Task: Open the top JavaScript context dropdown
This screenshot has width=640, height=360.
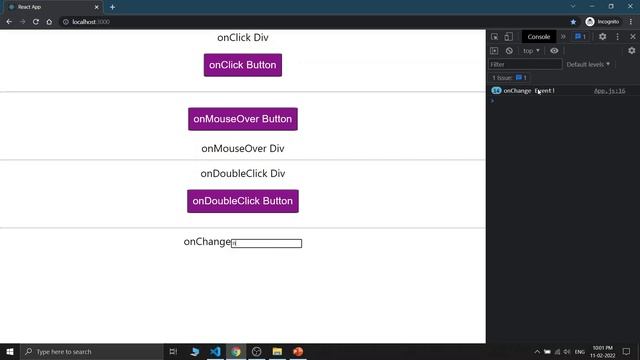Action: 531,51
